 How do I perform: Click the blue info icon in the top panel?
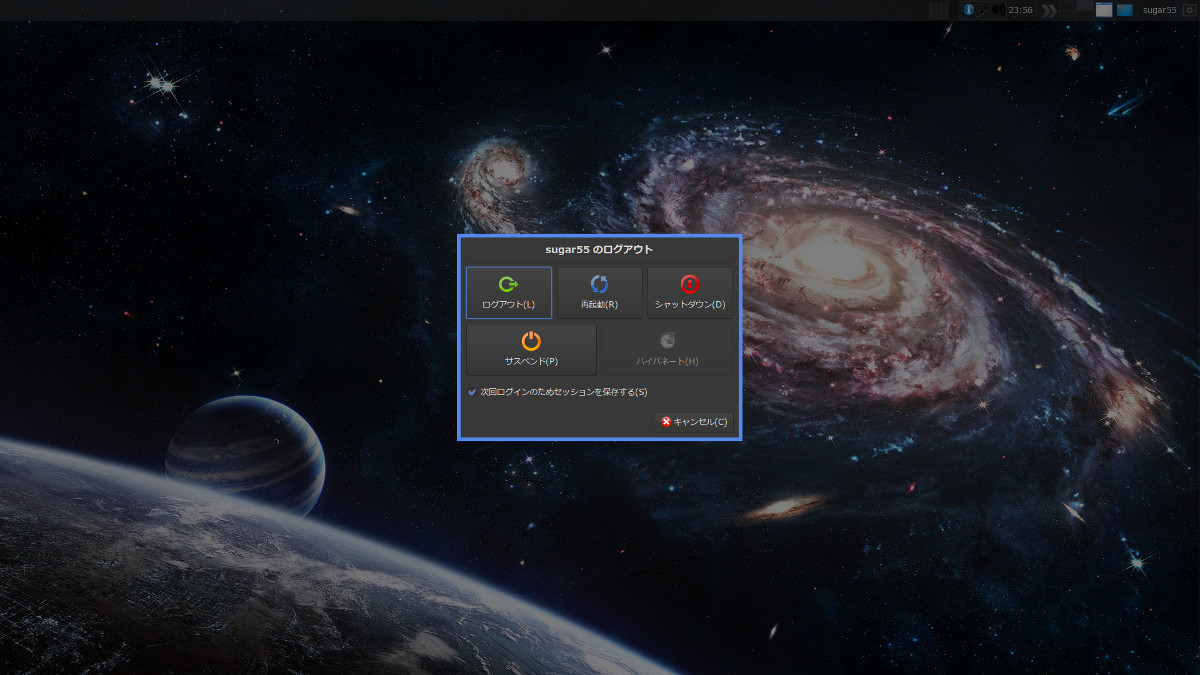point(968,10)
